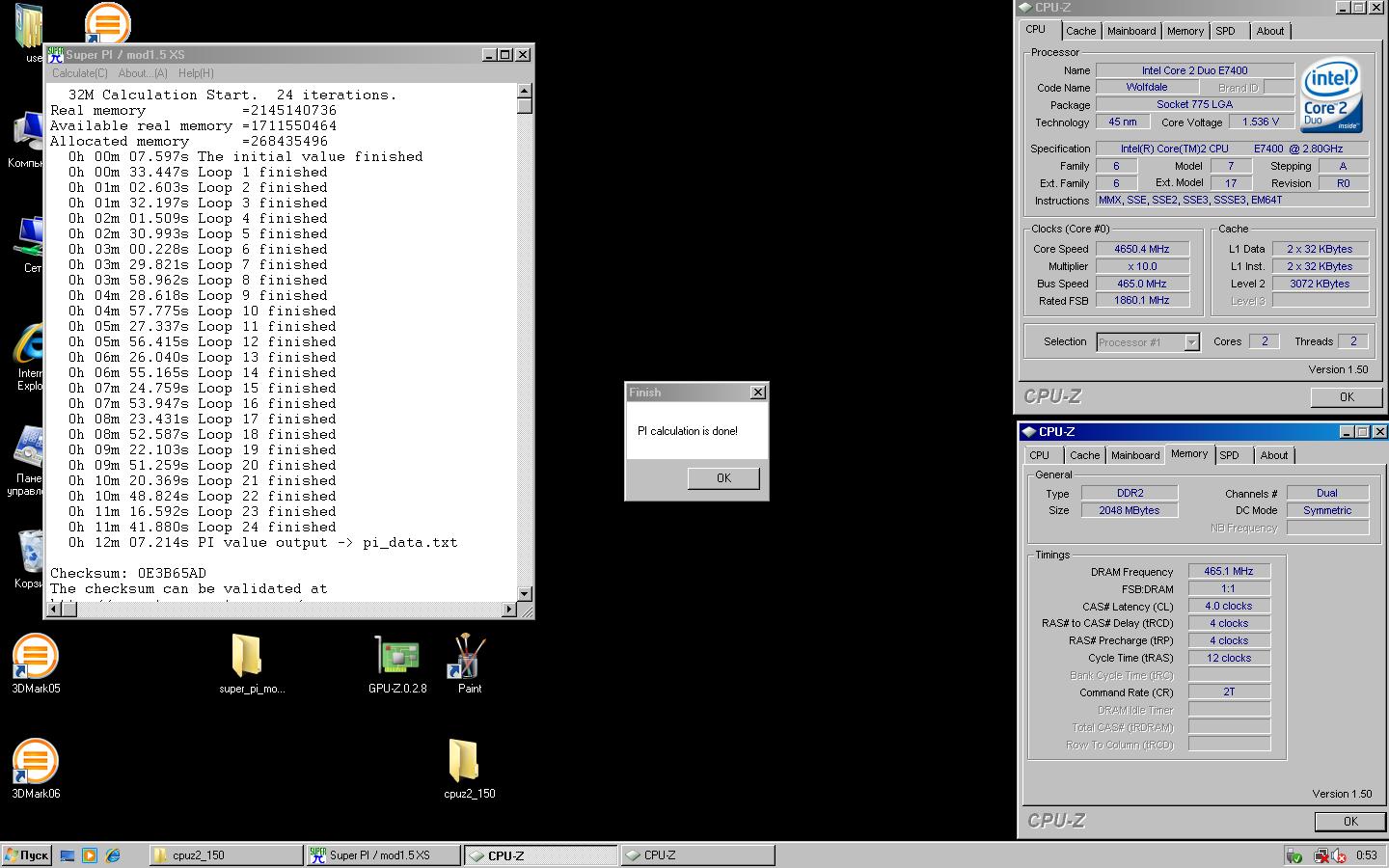
Task: Open About tab in processor CPU-Z window
Action: point(1270,31)
